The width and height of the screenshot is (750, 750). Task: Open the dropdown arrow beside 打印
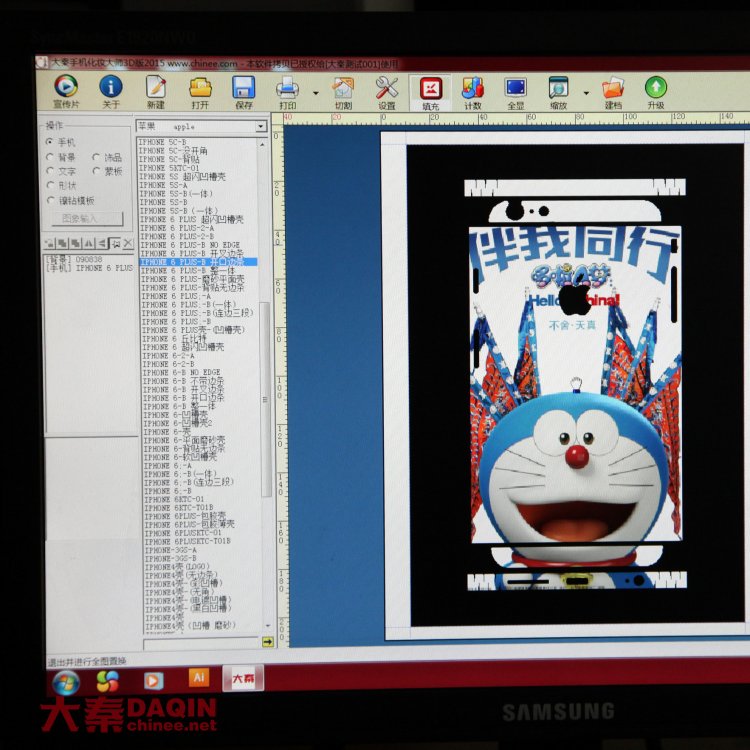[x=316, y=92]
